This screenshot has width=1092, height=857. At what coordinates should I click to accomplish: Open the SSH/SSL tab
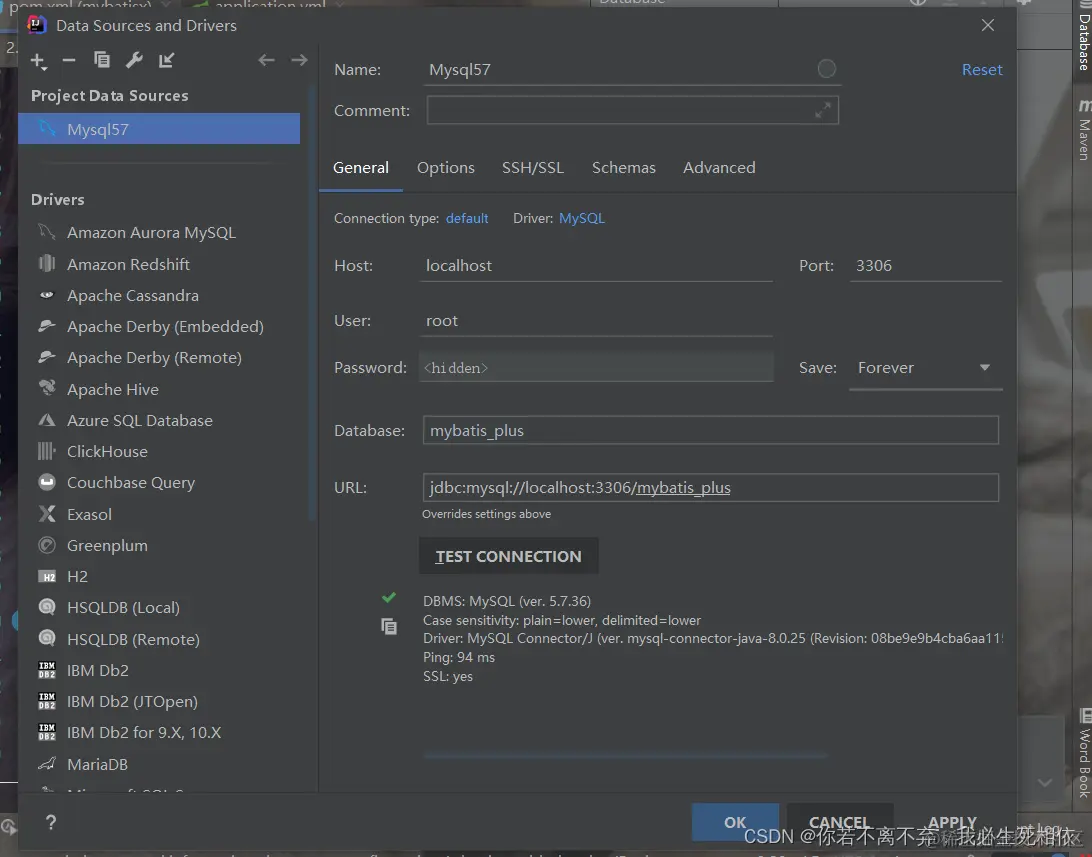(533, 168)
